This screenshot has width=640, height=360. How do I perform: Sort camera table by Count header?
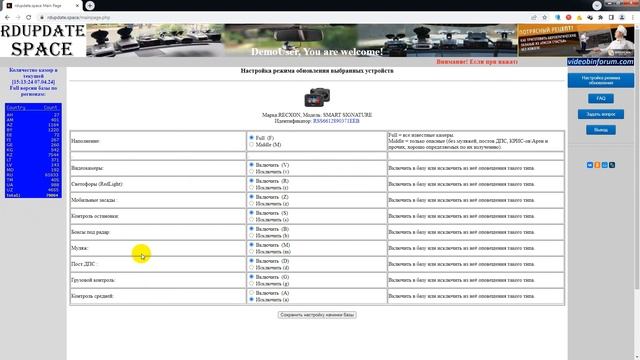click(x=51, y=107)
